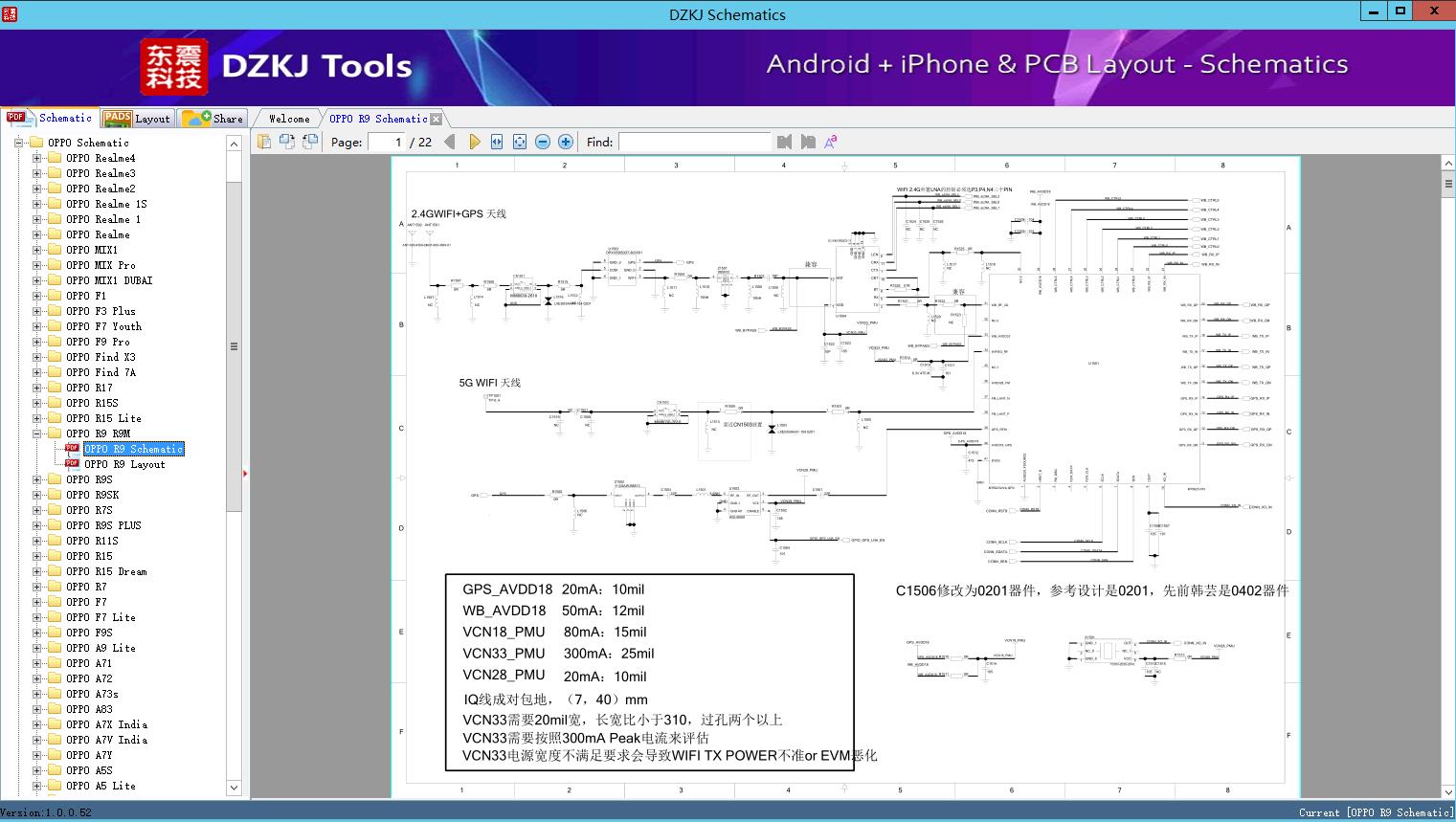Click folder icon of OPPO R15 Dream
The width and height of the screenshot is (1456, 822).
coord(55,571)
